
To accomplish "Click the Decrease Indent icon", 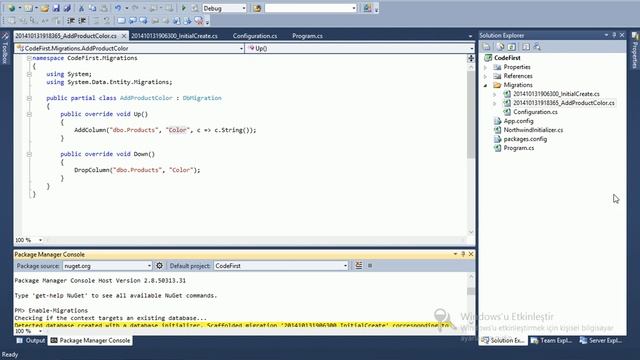I will 71,20.
